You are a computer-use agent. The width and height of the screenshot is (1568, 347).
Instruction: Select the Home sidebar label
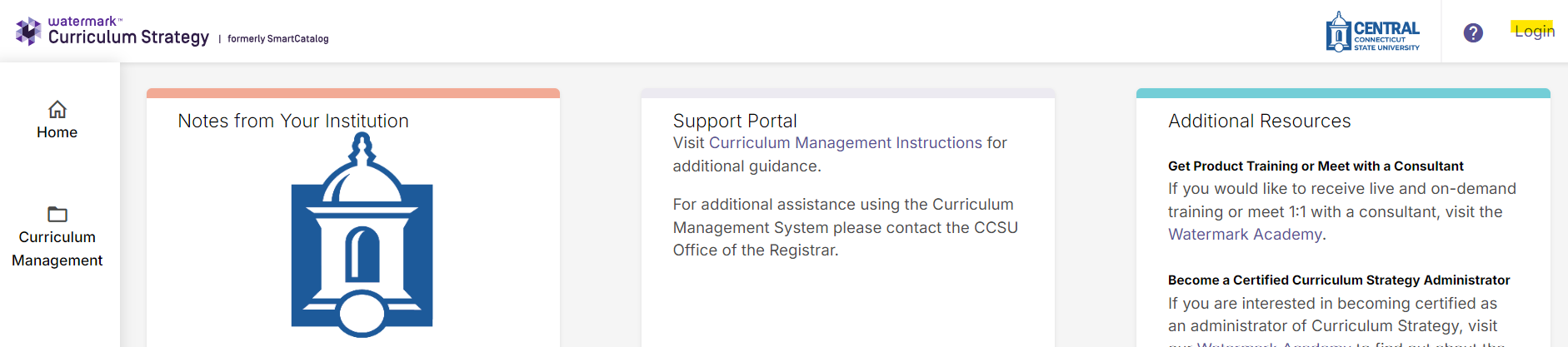pos(57,132)
